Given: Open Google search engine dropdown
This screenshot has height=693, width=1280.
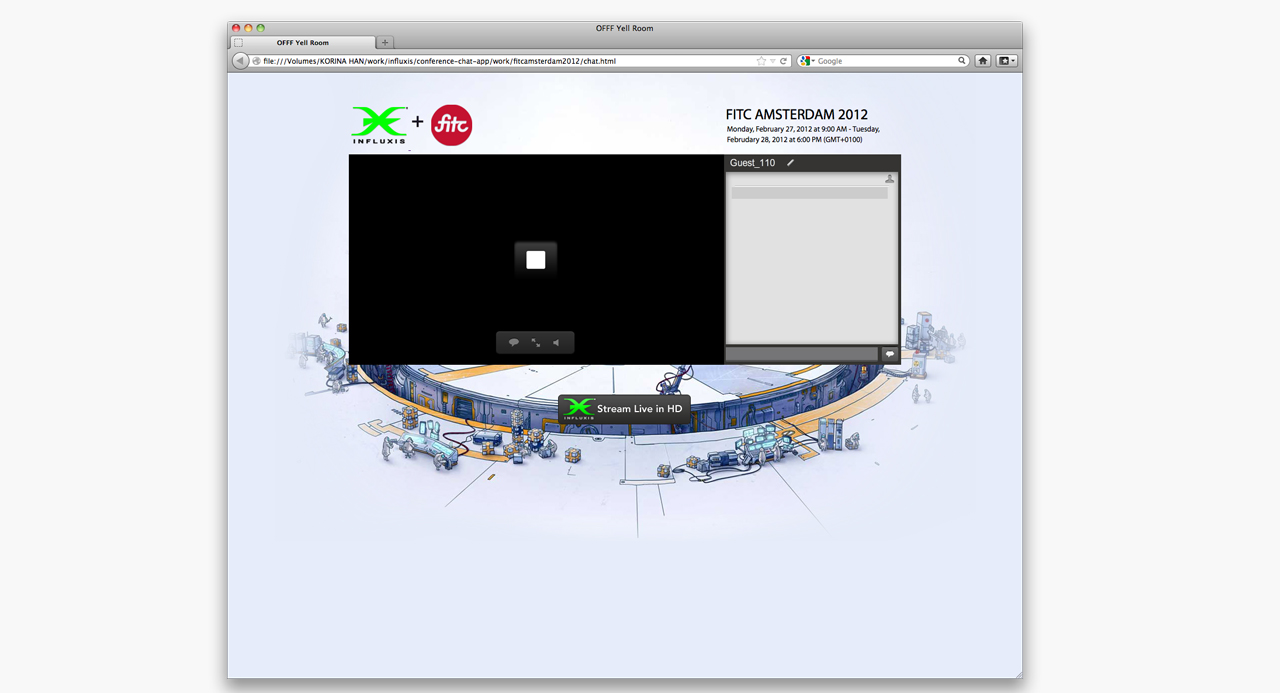Looking at the screenshot, I should click(807, 61).
